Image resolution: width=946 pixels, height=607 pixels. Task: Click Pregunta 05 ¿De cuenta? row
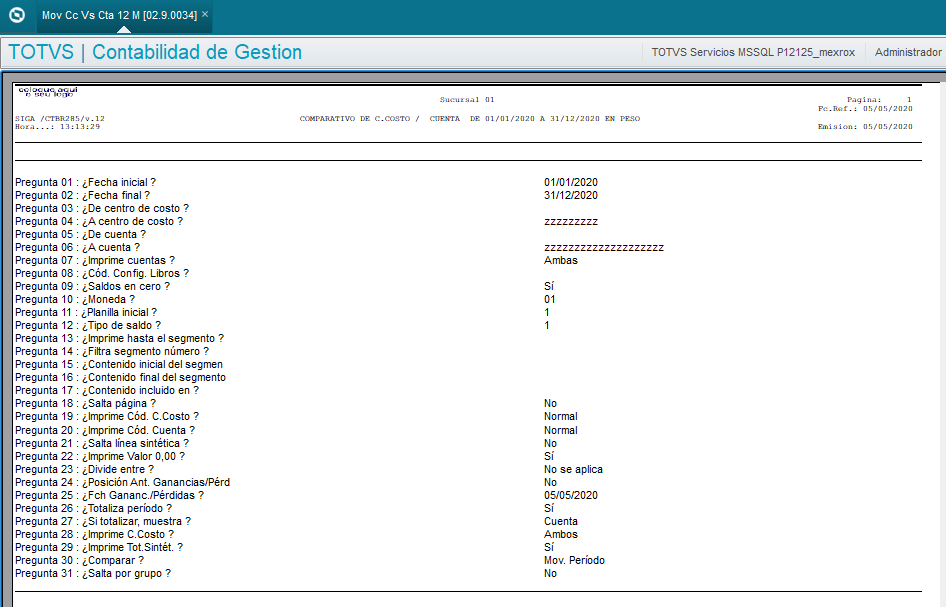tap(80, 234)
